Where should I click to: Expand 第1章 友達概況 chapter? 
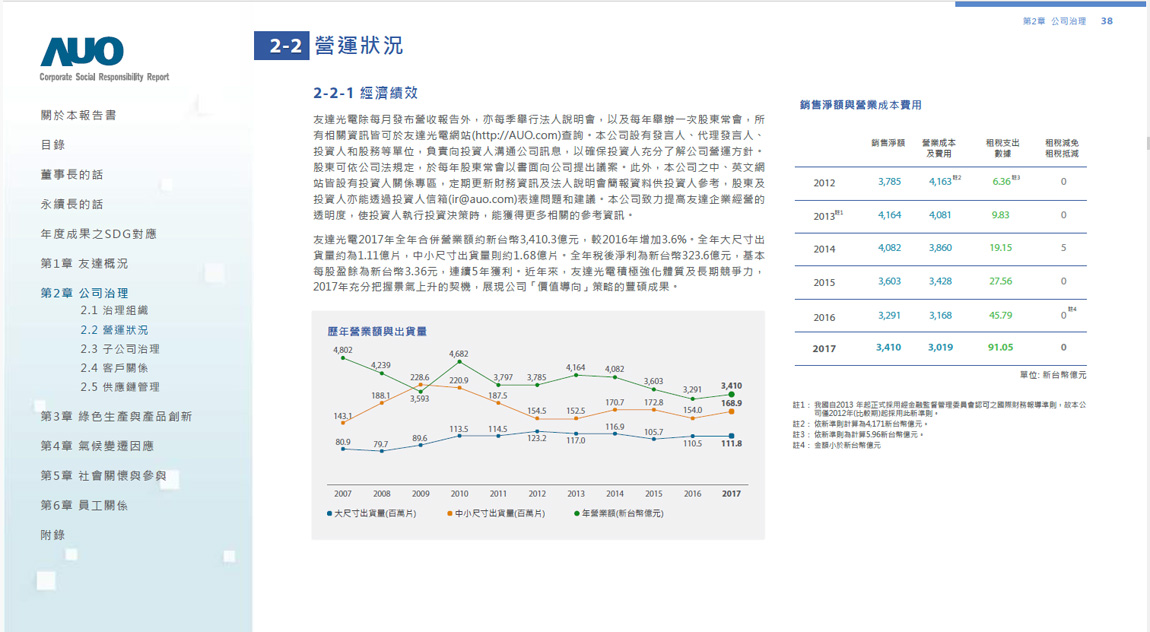[84, 263]
